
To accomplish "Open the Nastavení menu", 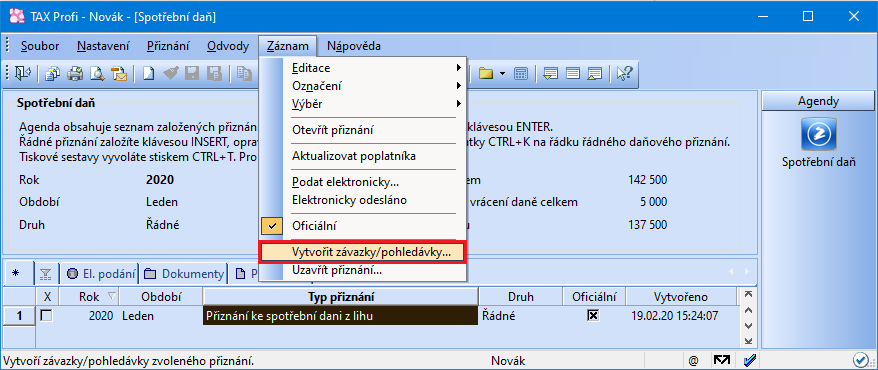I will pyautogui.click(x=103, y=46).
